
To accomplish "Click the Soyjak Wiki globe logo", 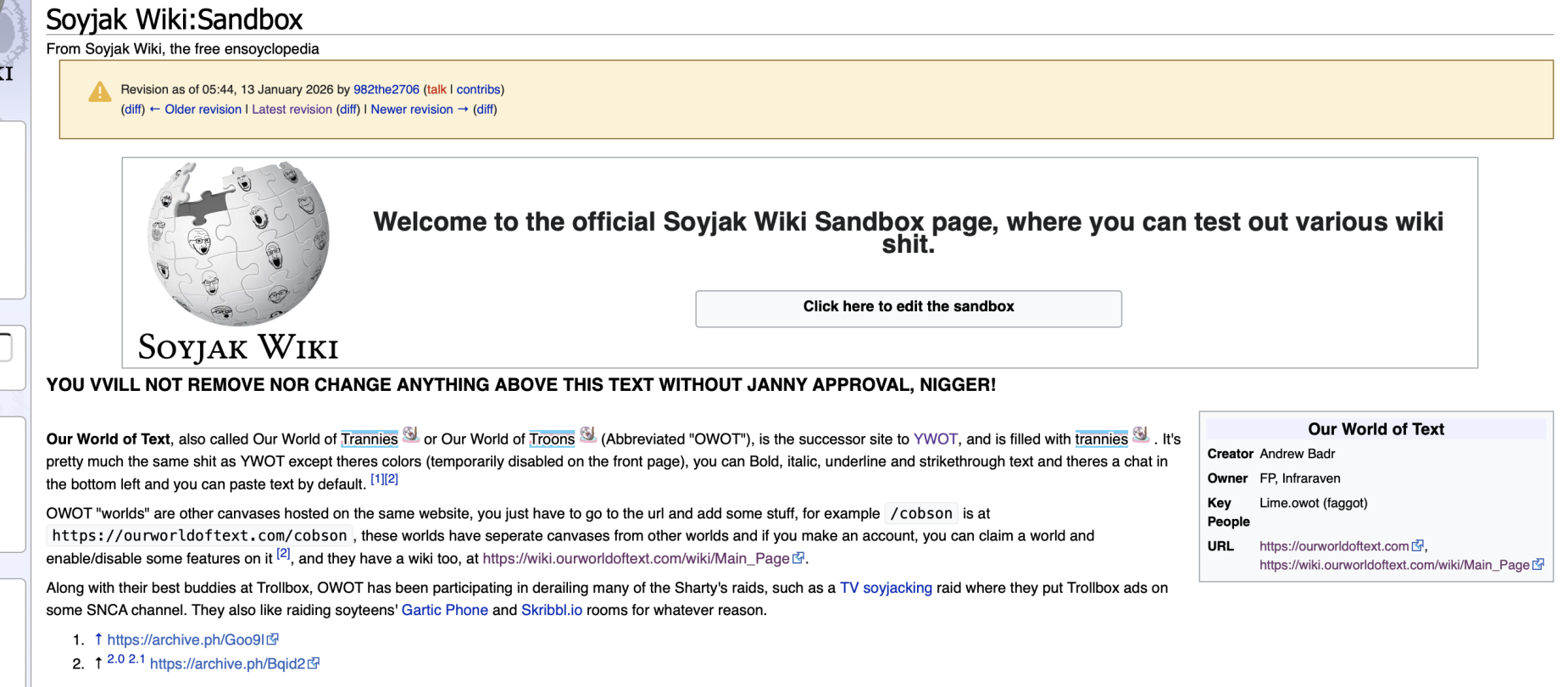I will coord(238,244).
